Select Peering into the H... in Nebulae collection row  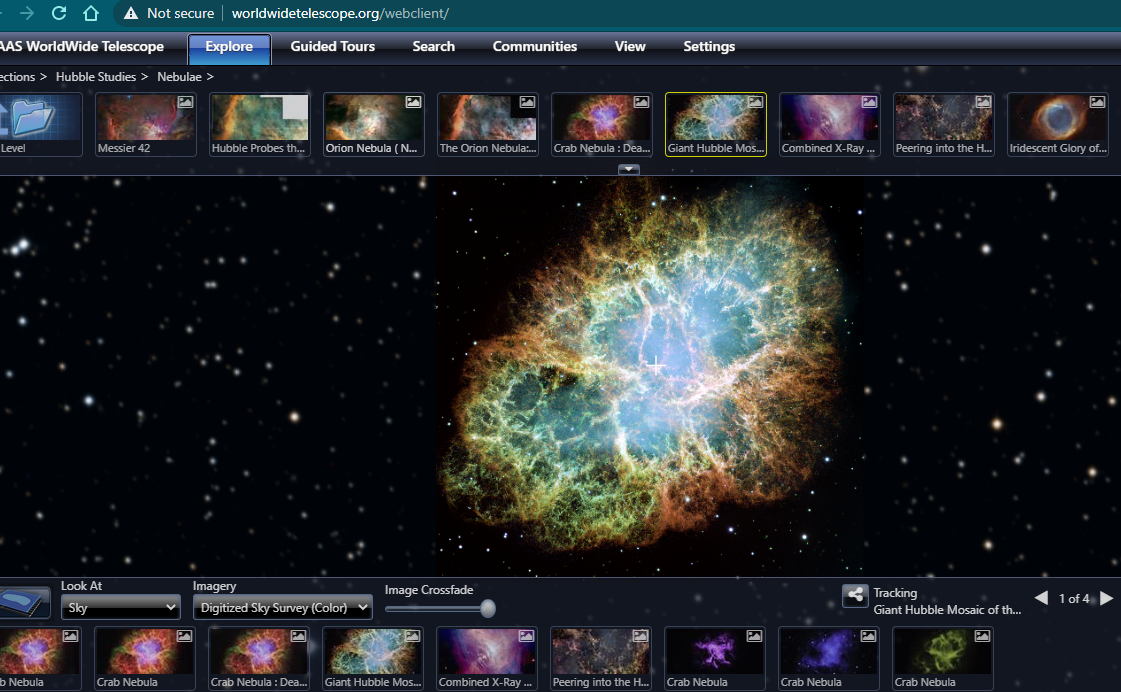pyautogui.click(x=944, y=124)
